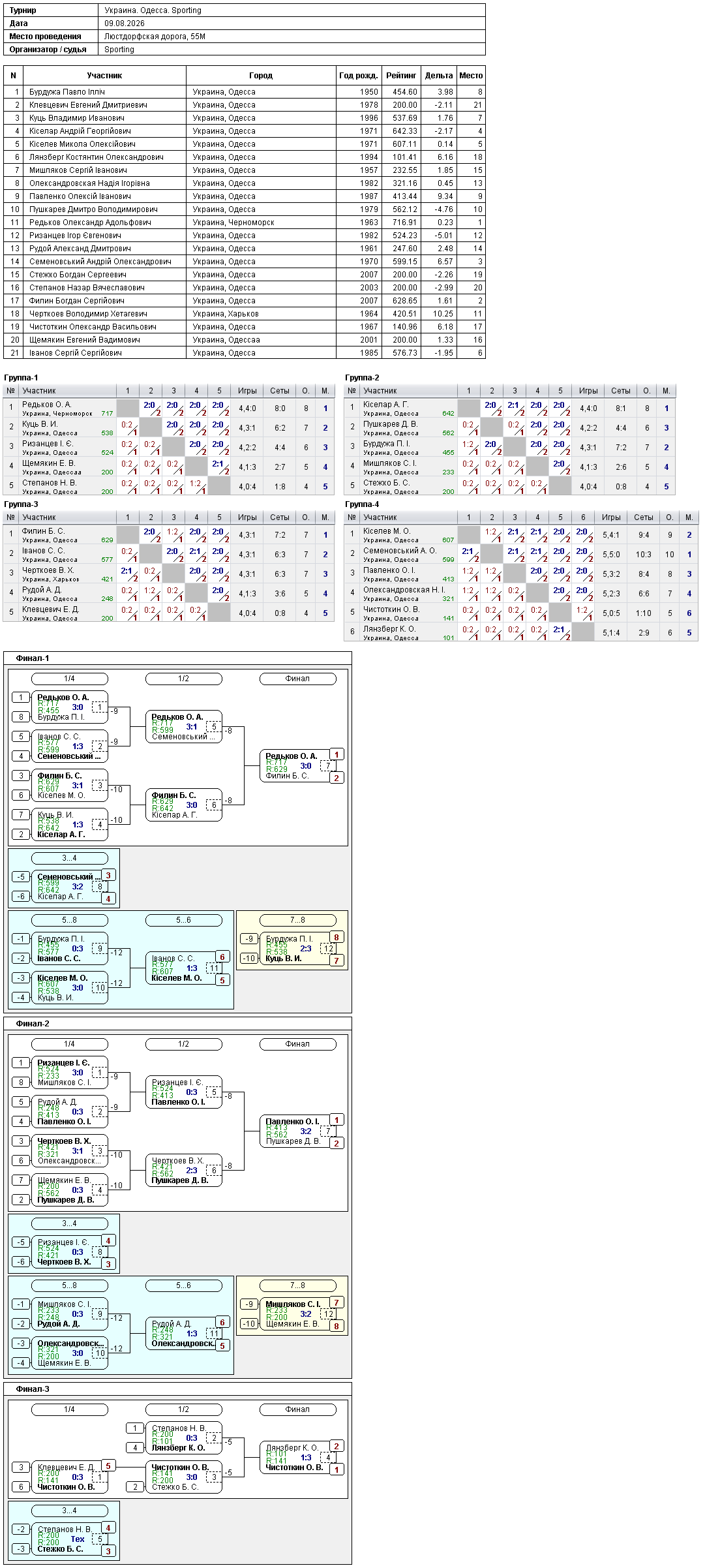Image resolution: width=705 pixels, height=1568 pixels.
Task: Select row of Клевцевич Евгений Дмитриевич
Action: pyautogui.click(x=245, y=105)
